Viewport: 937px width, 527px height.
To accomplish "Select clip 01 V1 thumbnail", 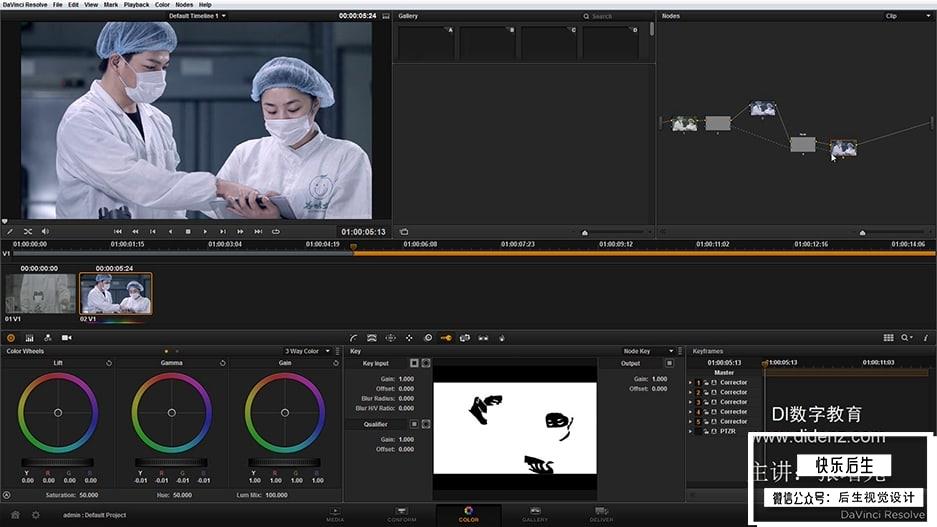I will click(40, 294).
